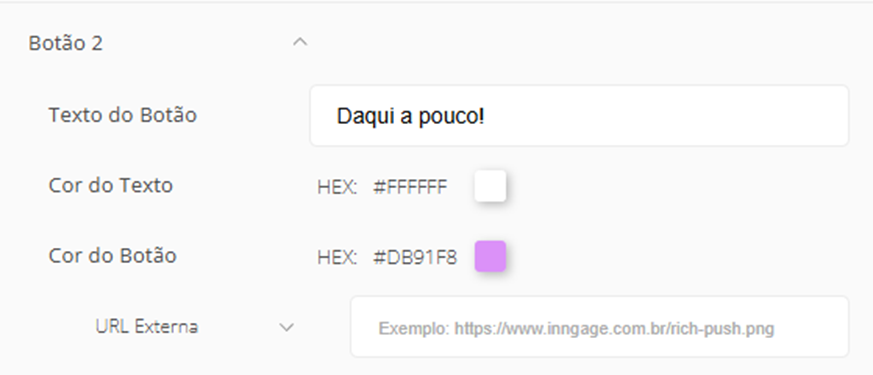Click HEX label beside #FFFFFF
Image resolution: width=873 pixels, height=375 pixels.
click(x=337, y=188)
